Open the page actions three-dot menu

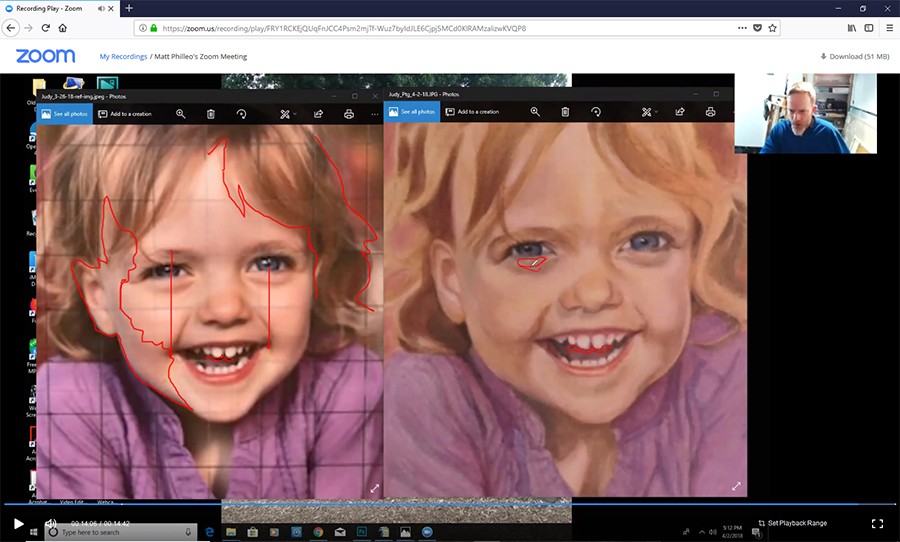(x=742, y=28)
